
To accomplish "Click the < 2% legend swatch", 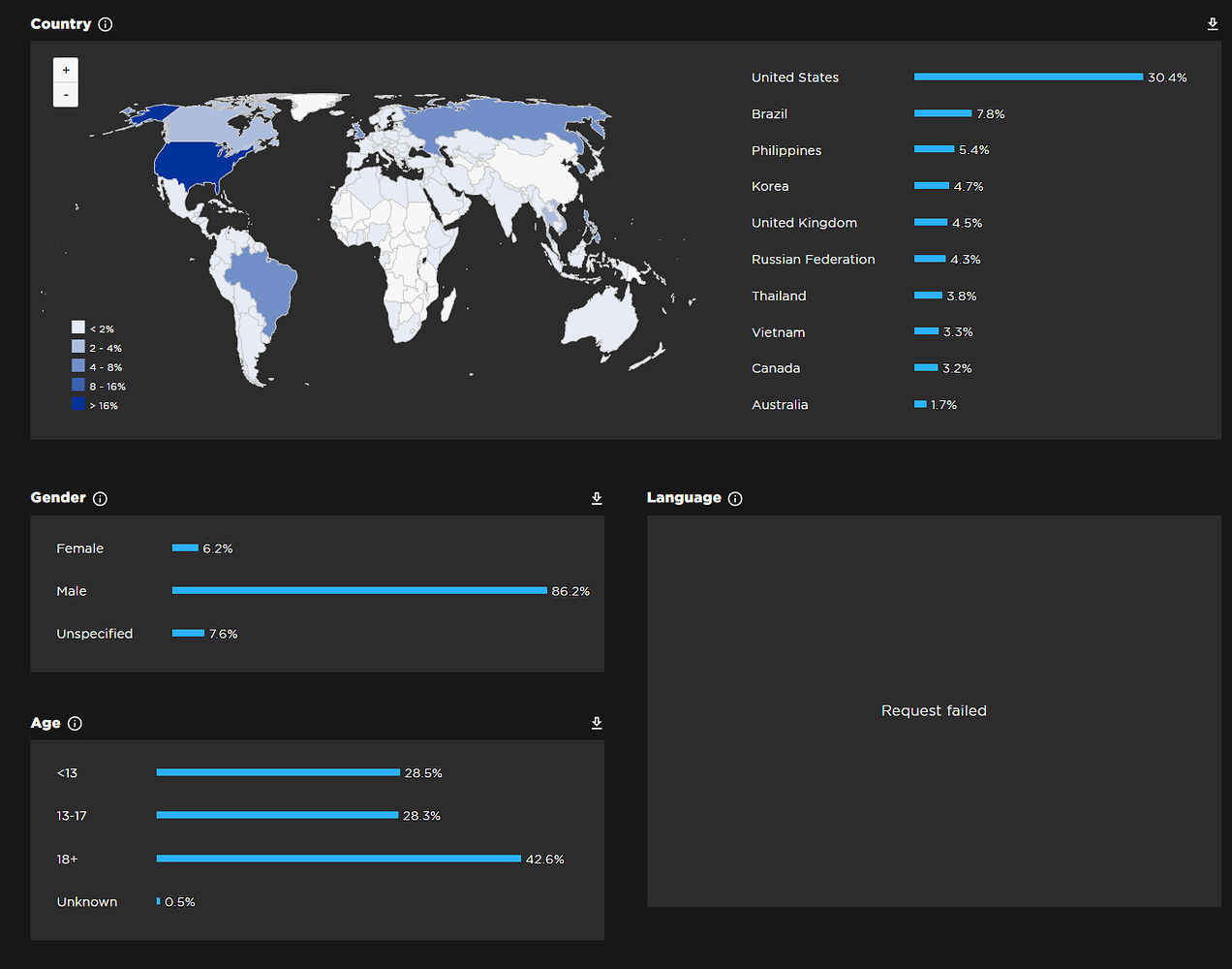I will [78, 328].
